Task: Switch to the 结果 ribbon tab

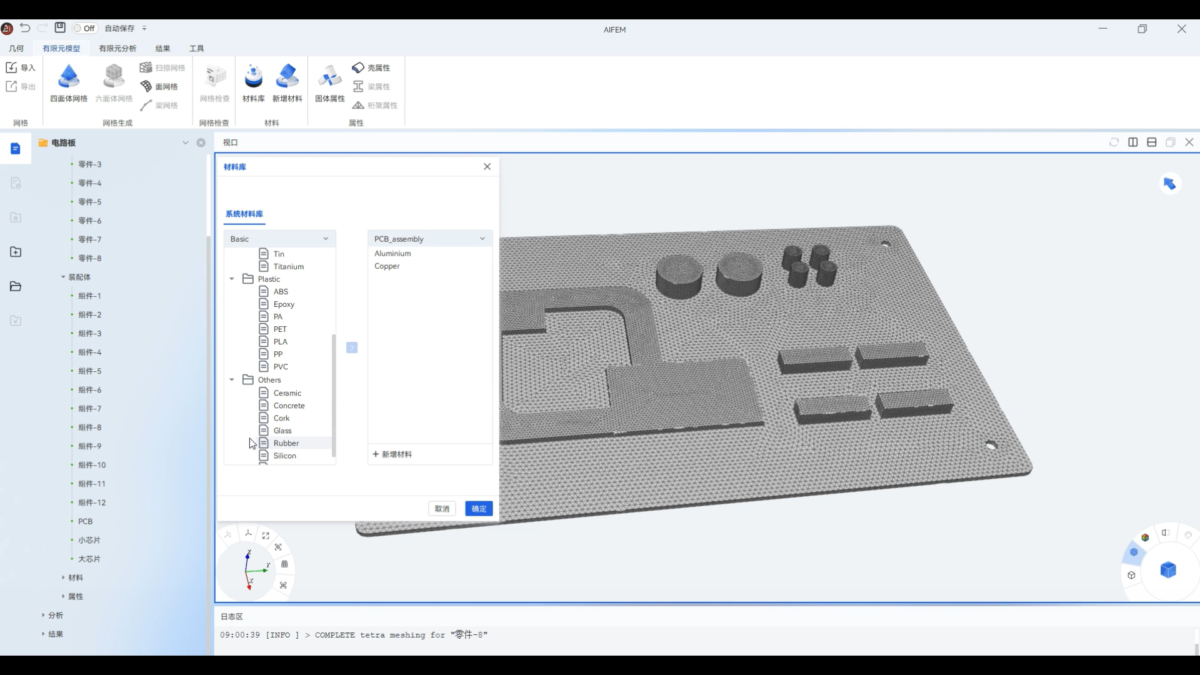Action: [x=163, y=48]
